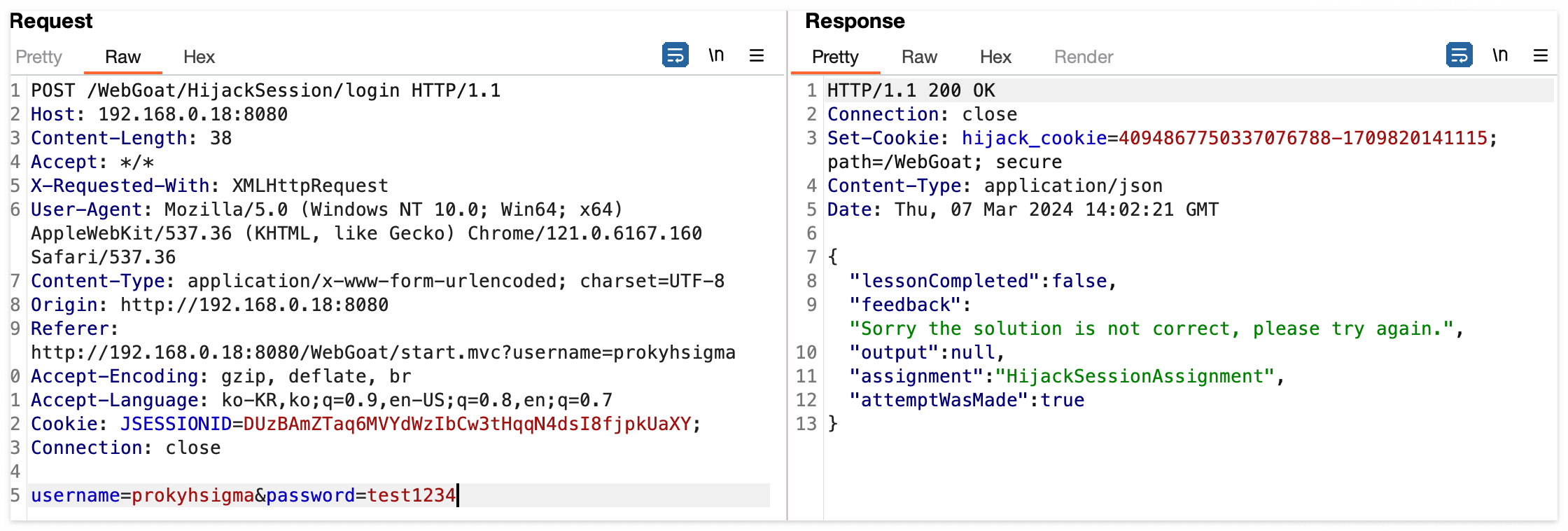1568x531 pixels.
Task: Click the Origin header line
Action: (209, 305)
